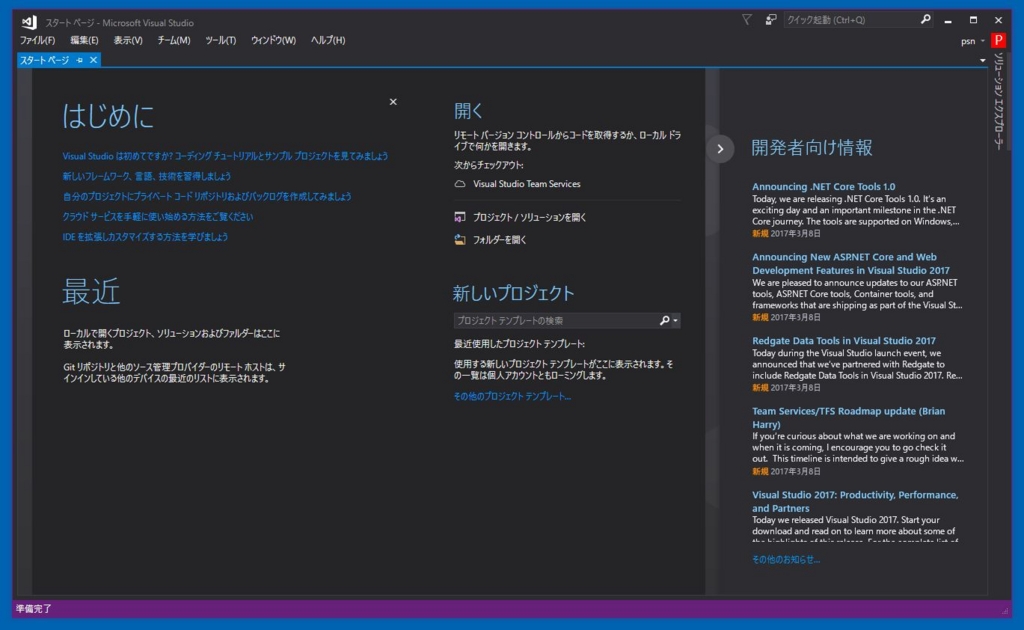Click the window resize grip in status bar
Image resolution: width=1024 pixels, height=630 pixels.
click(1005, 610)
